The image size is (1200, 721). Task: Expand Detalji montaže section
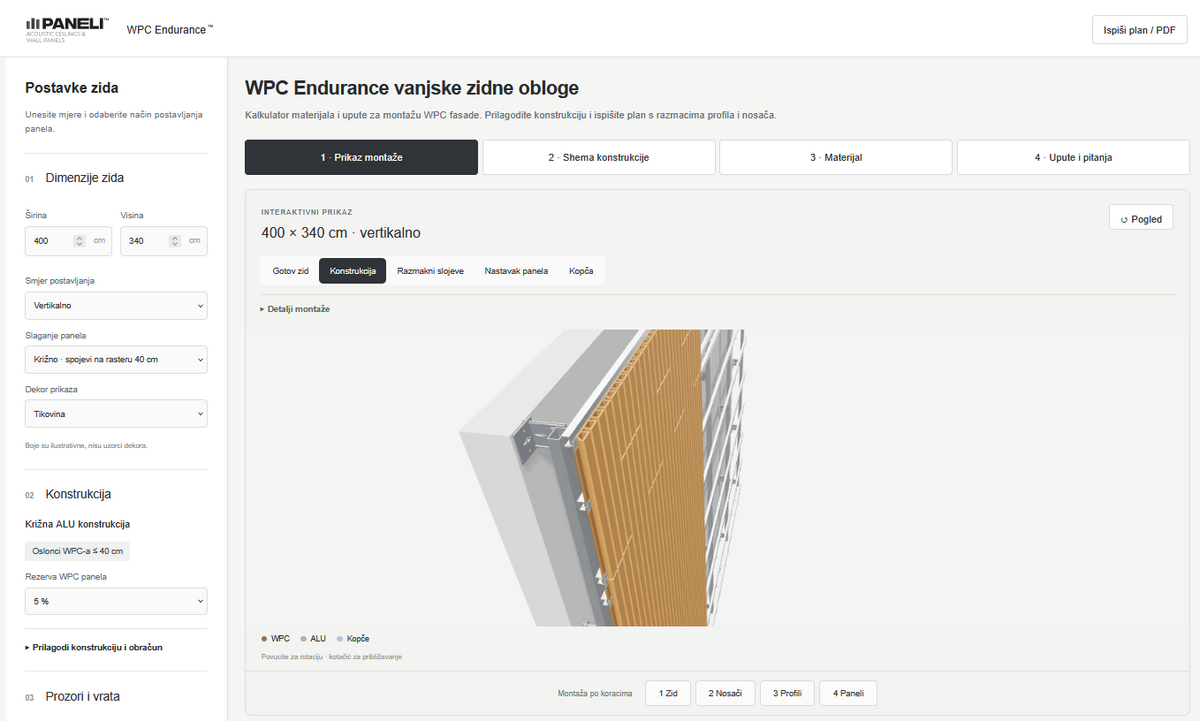pyautogui.click(x=295, y=309)
